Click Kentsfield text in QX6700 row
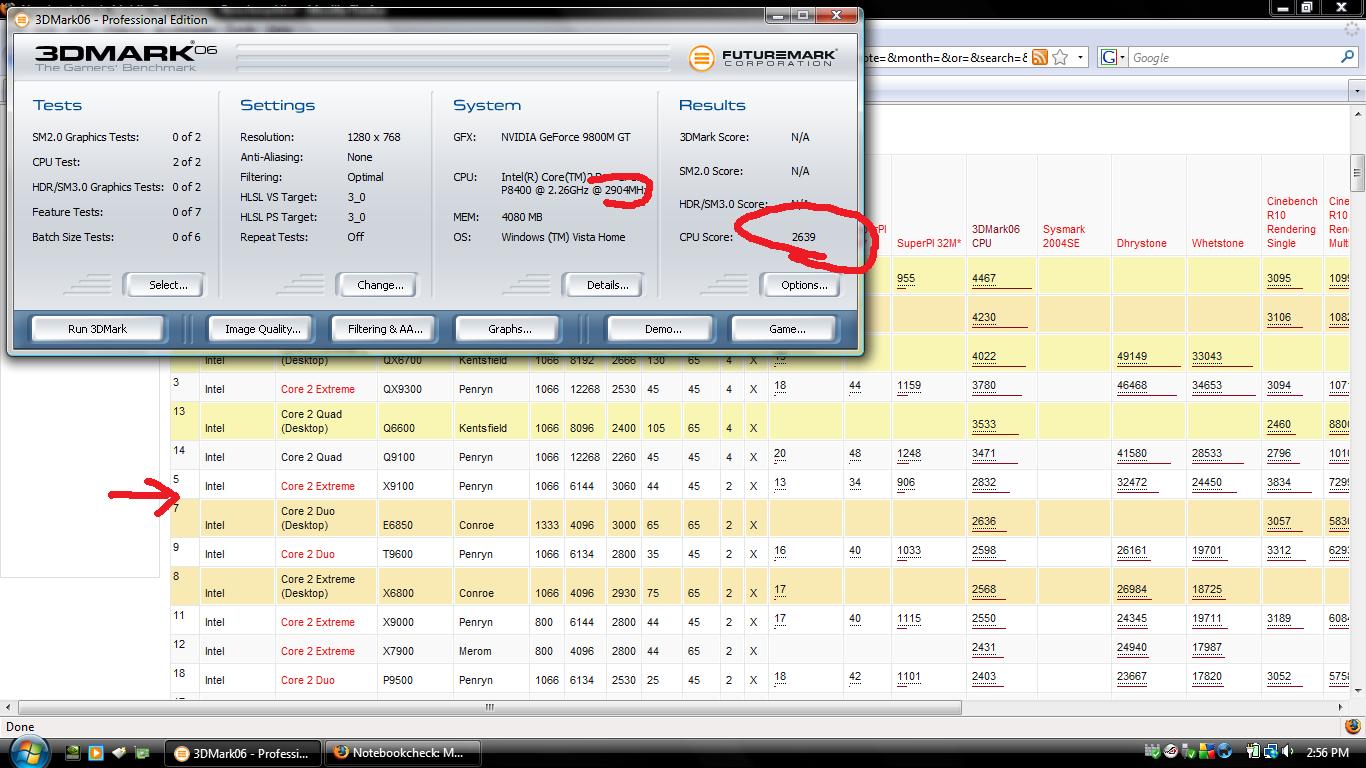The height and width of the screenshot is (768, 1366). click(483, 360)
